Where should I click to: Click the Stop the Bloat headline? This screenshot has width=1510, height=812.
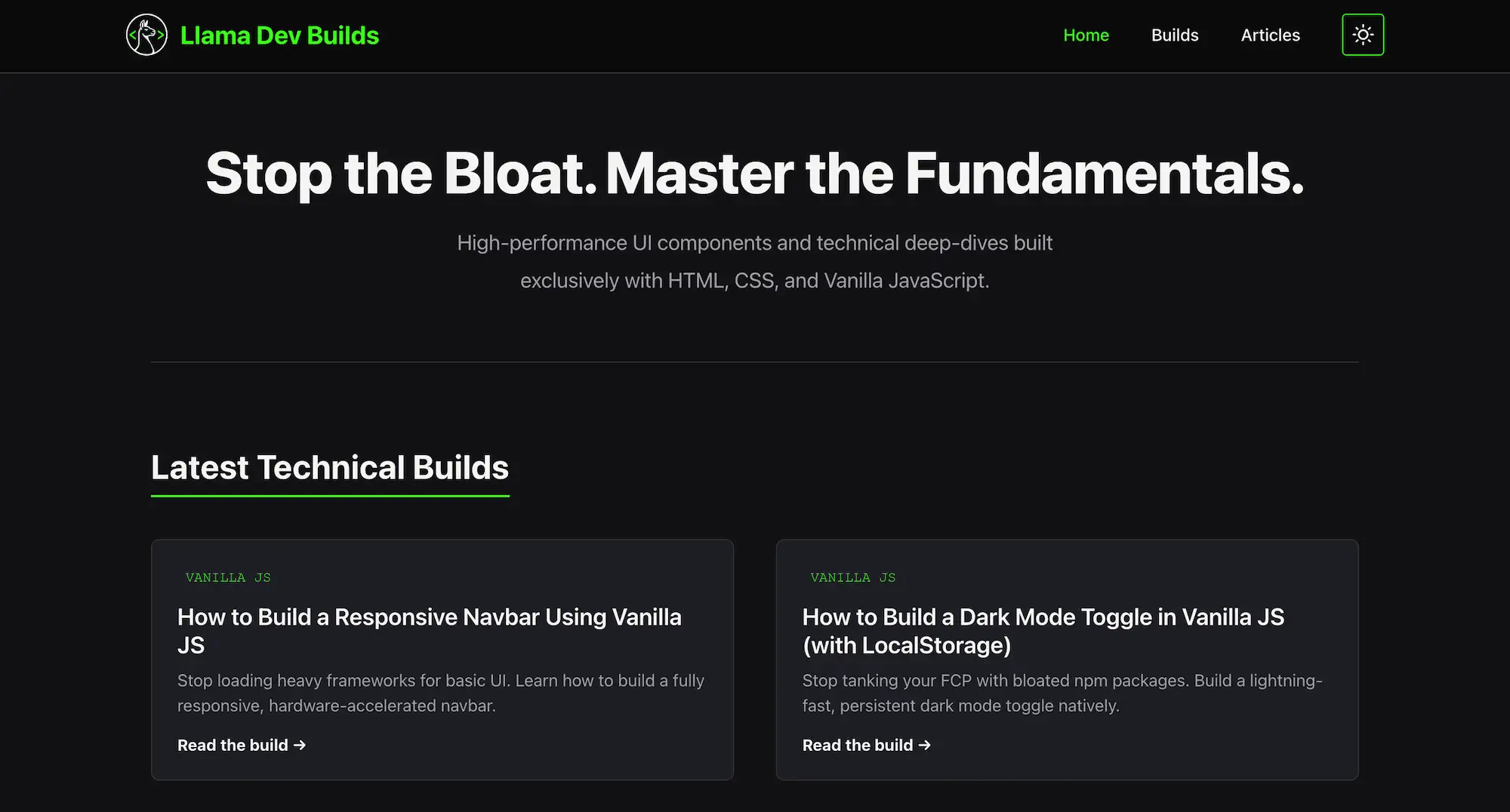click(x=755, y=174)
